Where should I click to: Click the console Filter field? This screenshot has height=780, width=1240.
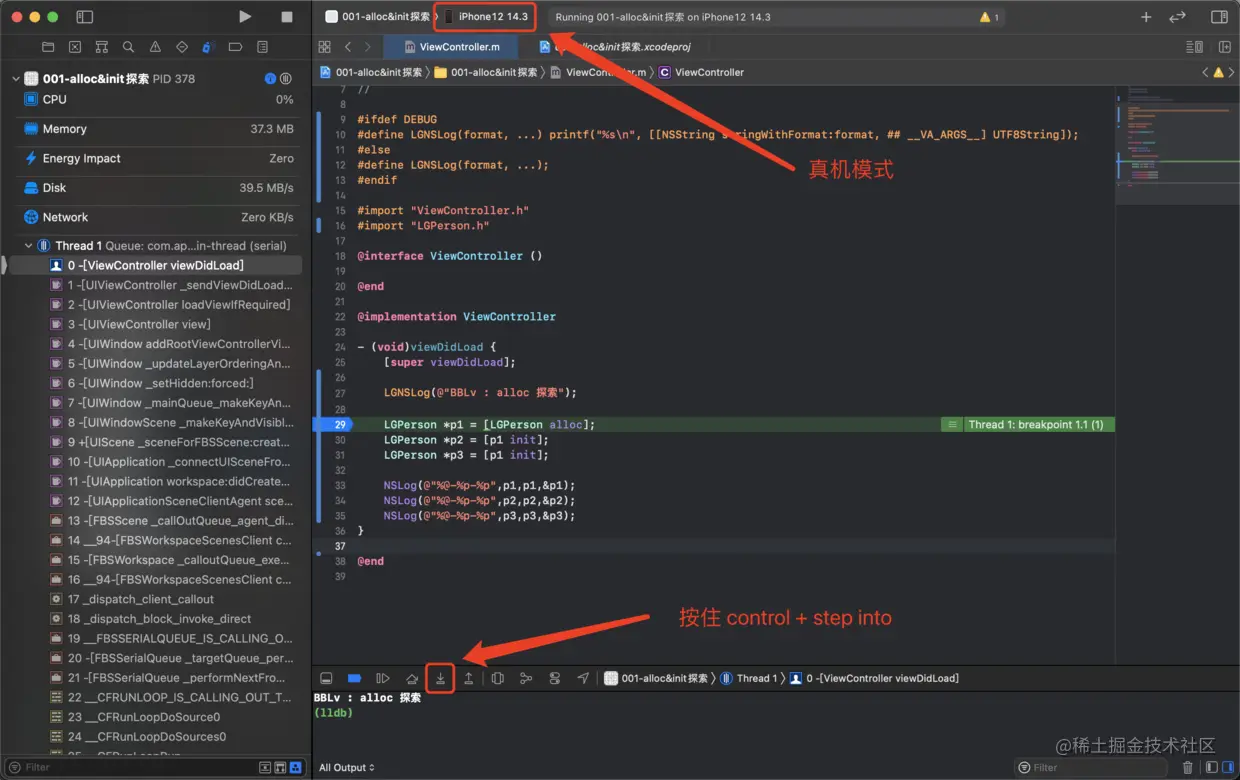[1090, 767]
